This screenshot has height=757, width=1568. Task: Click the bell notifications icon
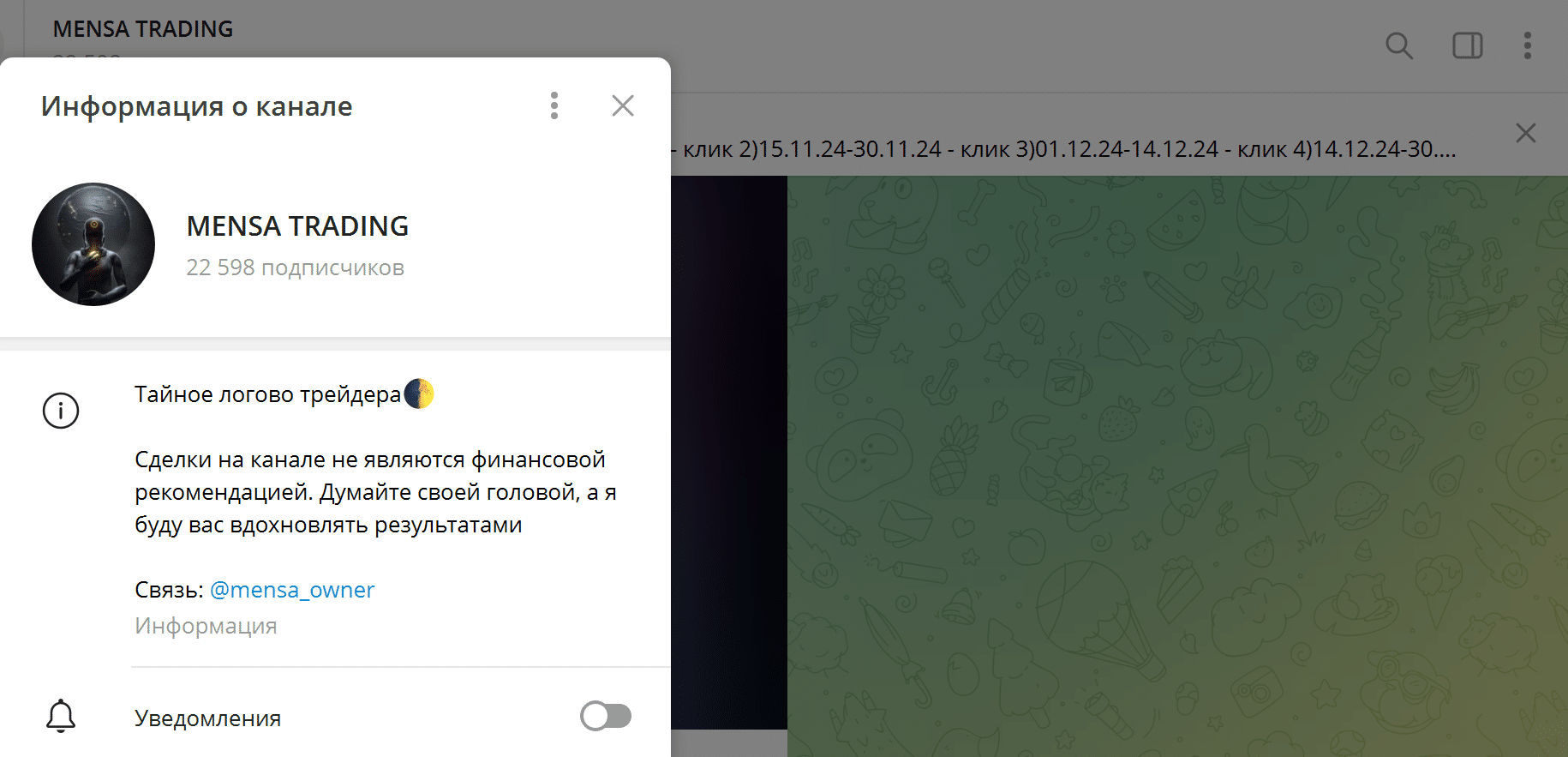(x=61, y=716)
